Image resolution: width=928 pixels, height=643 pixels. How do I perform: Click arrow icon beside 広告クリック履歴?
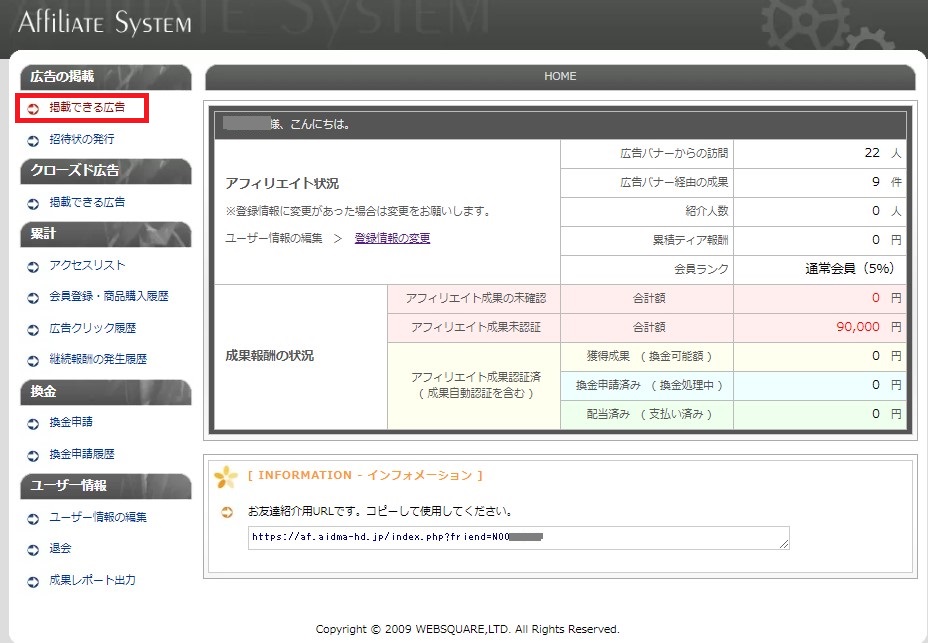tap(33, 329)
